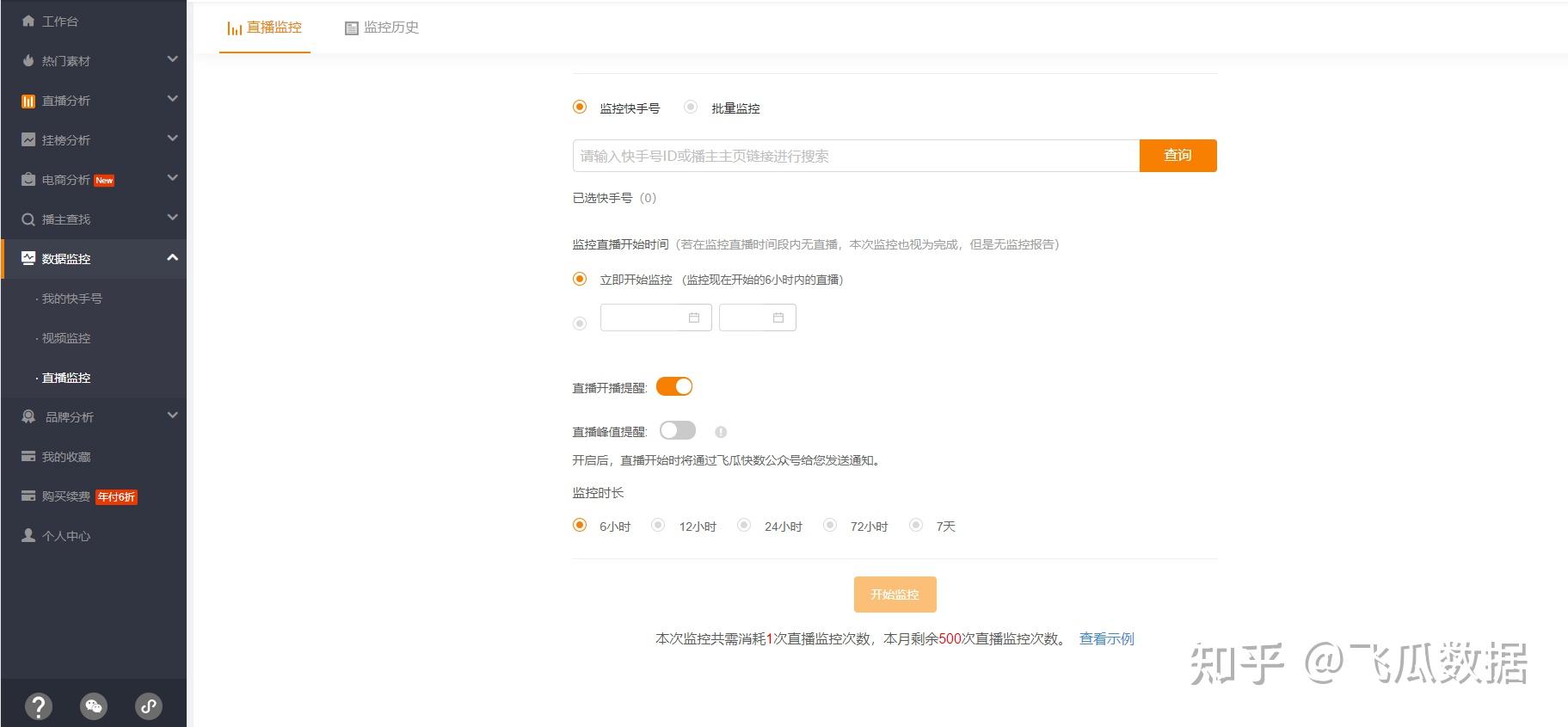Viewport: 1568px width, 727px height.
Task: Collapse the 数据监控 menu chevron
Action: coord(172,257)
